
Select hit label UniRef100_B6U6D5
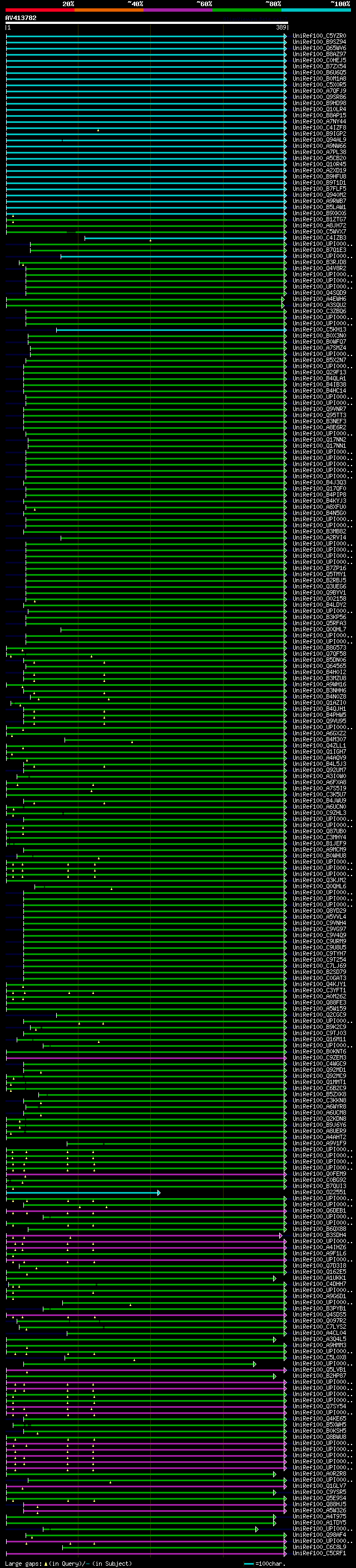pyautogui.click(x=319, y=72)
